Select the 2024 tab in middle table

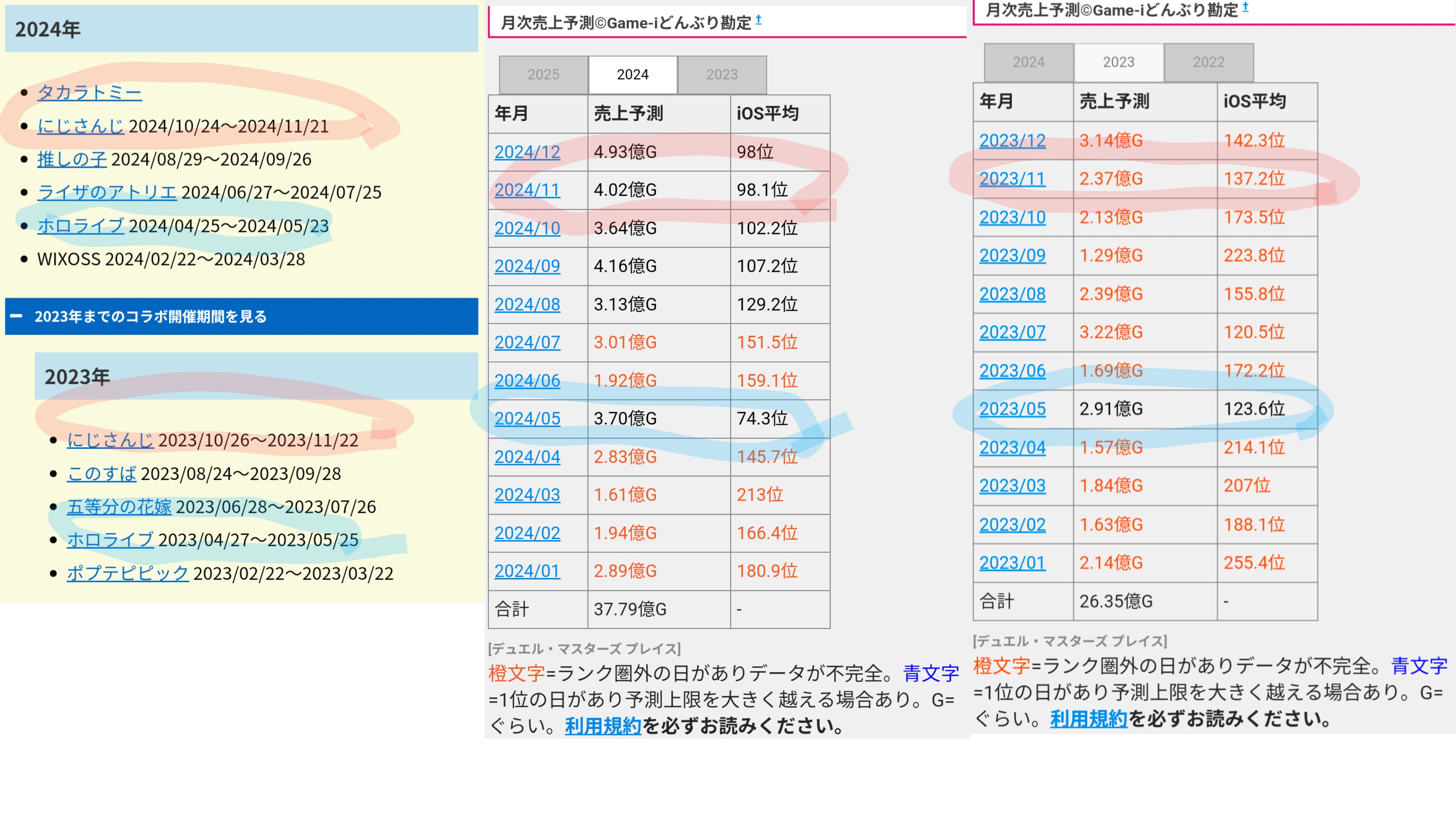(633, 75)
